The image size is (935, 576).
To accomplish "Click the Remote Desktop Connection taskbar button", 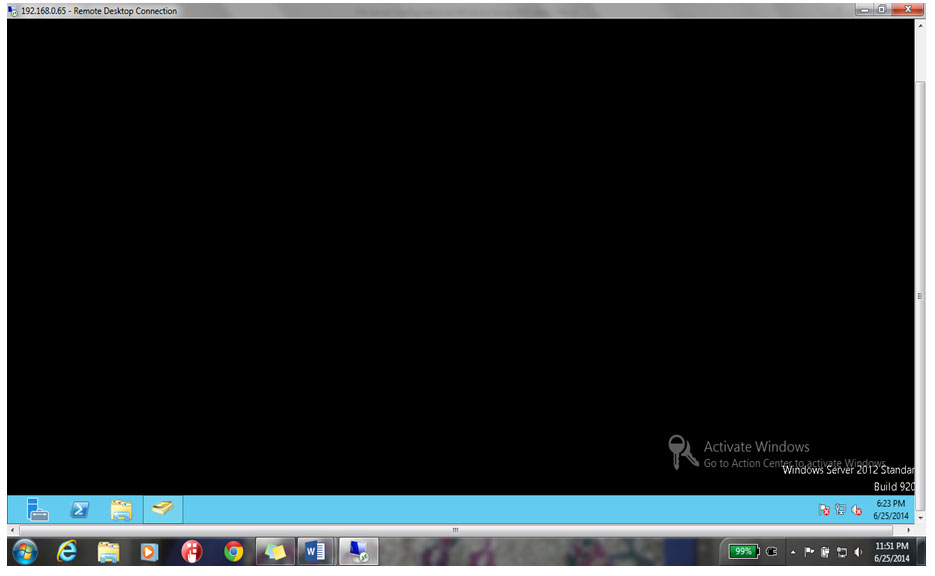I will pyautogui.click(x=357, y=551).
